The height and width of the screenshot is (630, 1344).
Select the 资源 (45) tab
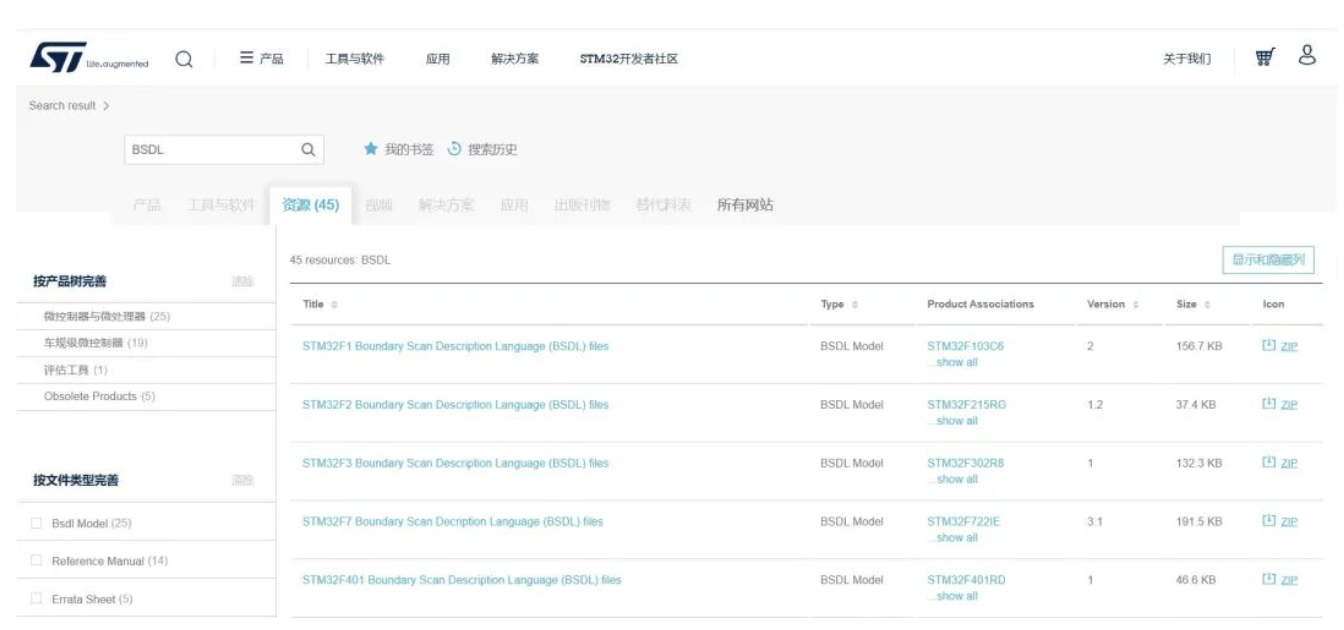(x=310, y=205)
